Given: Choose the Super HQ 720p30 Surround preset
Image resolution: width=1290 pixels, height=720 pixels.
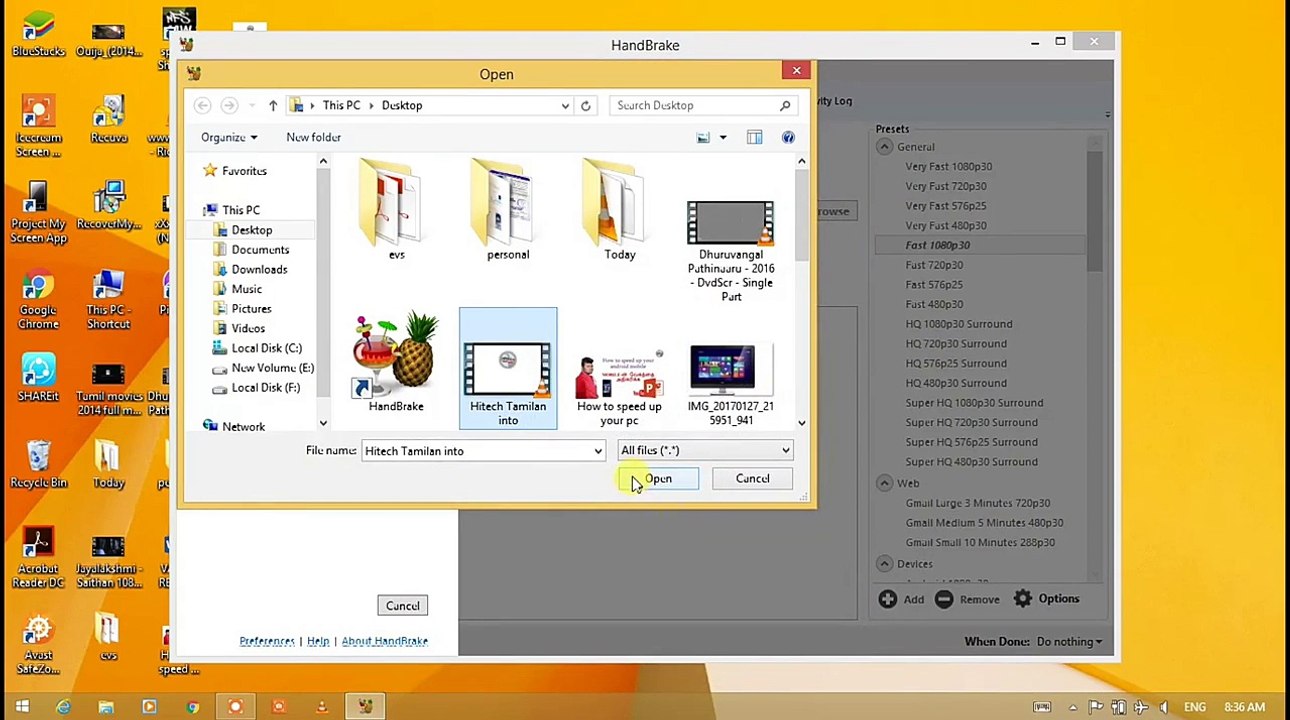Looking at the screenshot, I should point(971,422).
